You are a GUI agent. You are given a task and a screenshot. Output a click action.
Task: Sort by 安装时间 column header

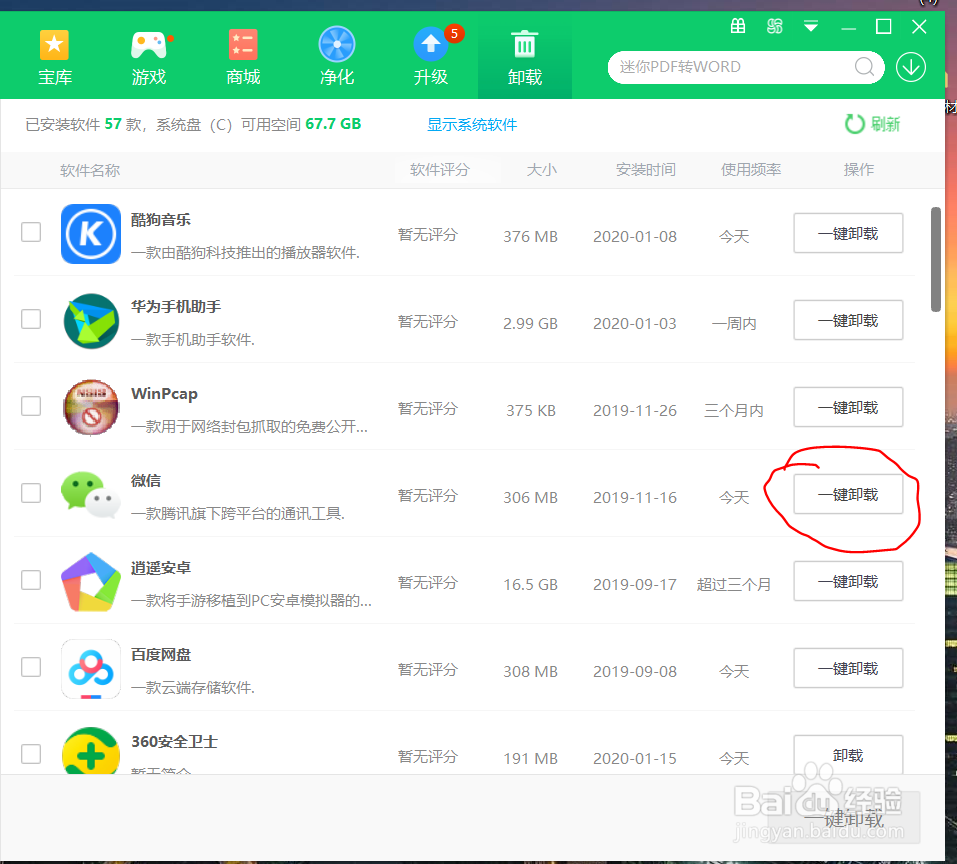(646, 169)
